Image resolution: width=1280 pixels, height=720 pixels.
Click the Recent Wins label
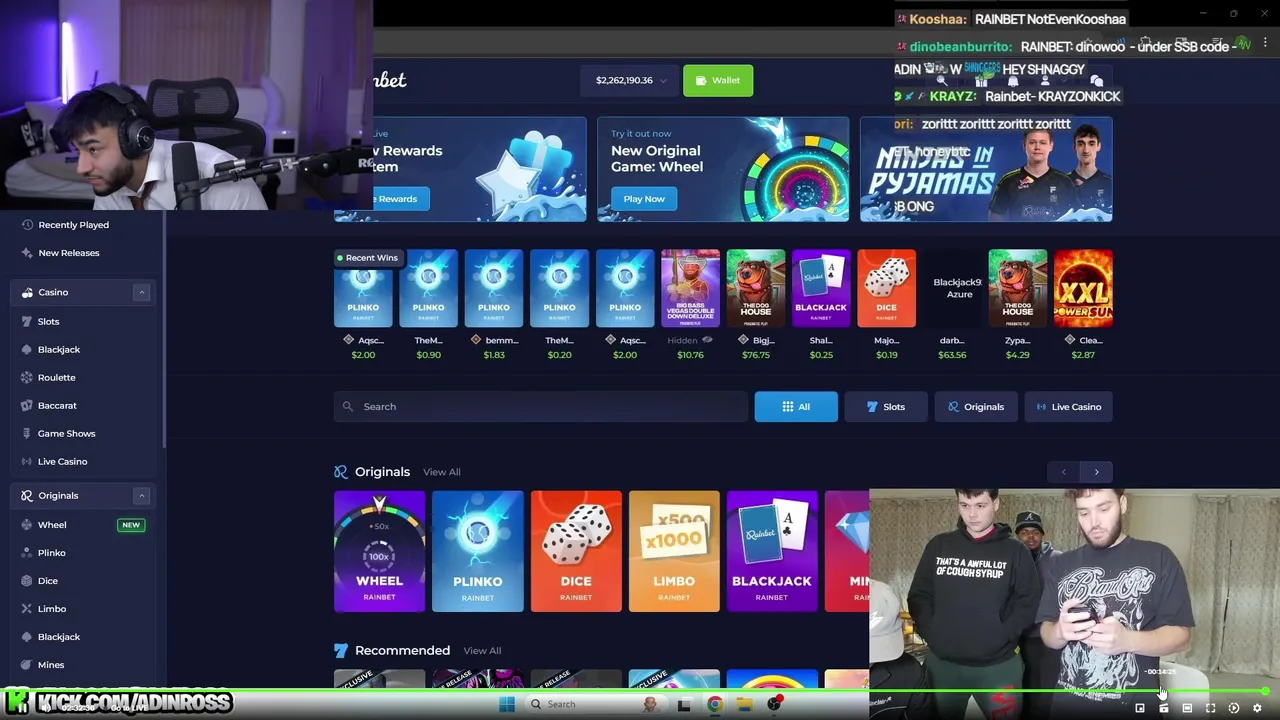coord(371,258)
